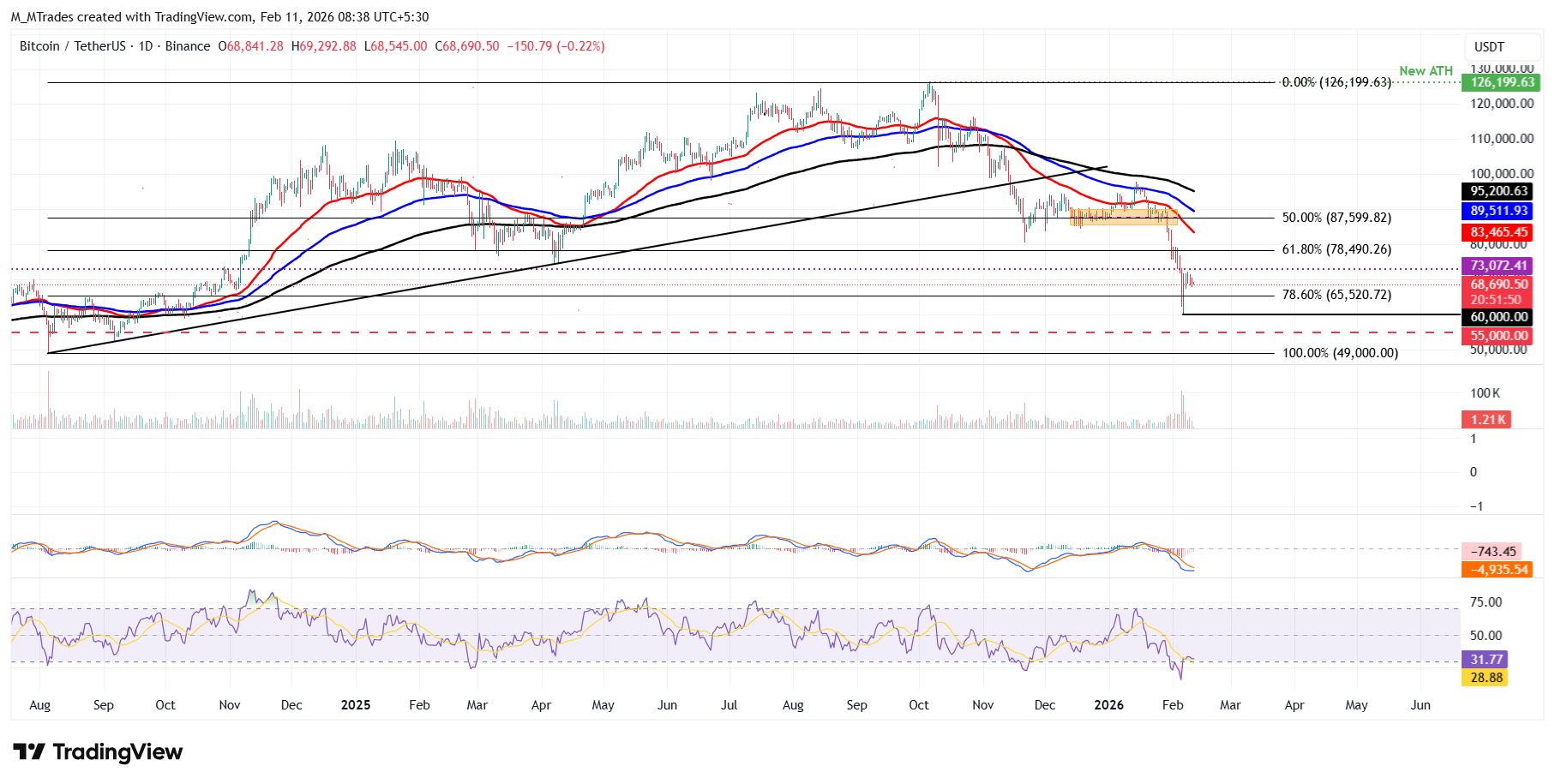Select the purple 73,072.41 price label
Viewport: 1555px width, 784px height.
[x=1496, y=266]
